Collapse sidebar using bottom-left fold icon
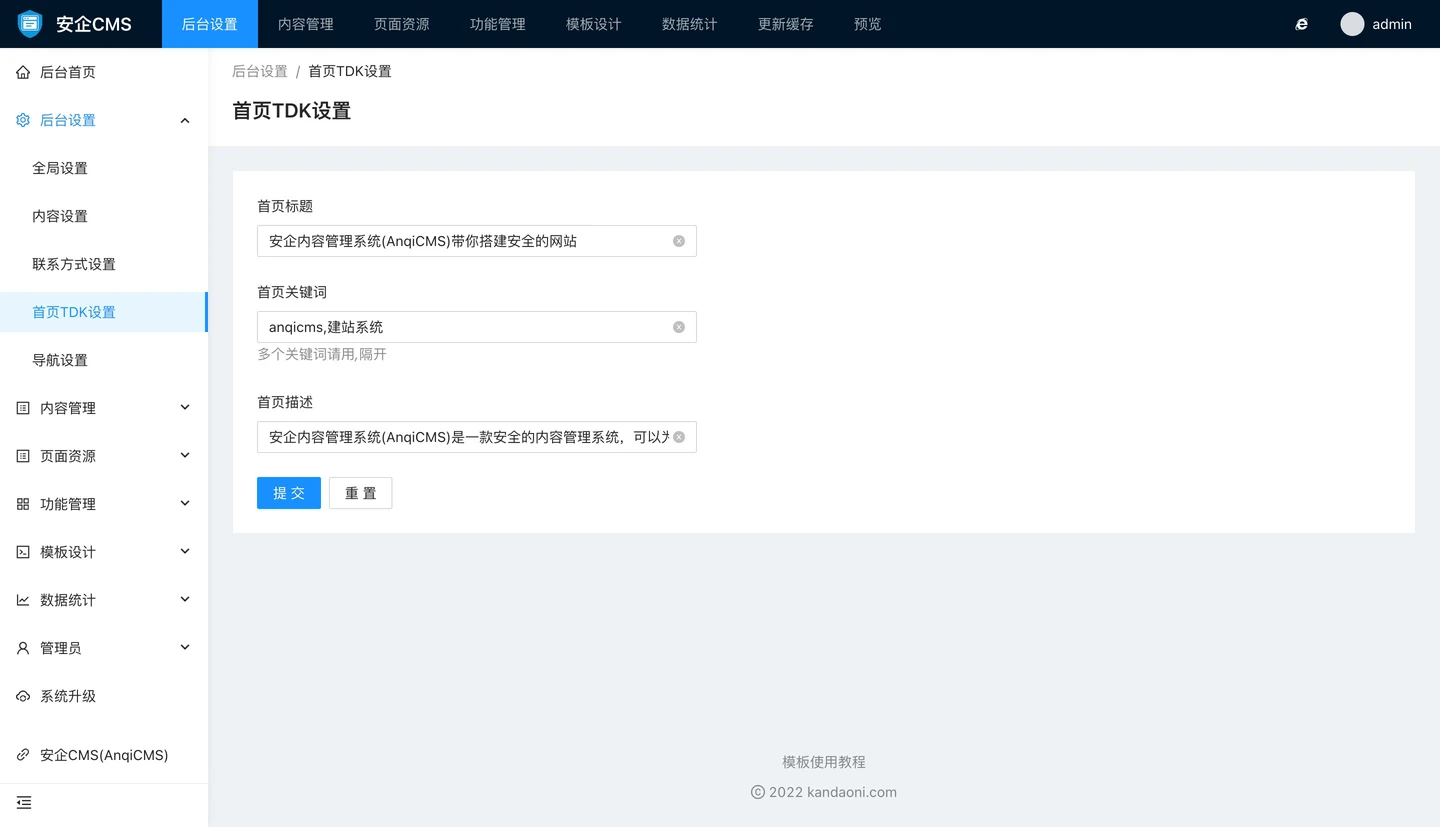Image resolution: width=1440 pixels, height=827 pixels. pos(24,802)
